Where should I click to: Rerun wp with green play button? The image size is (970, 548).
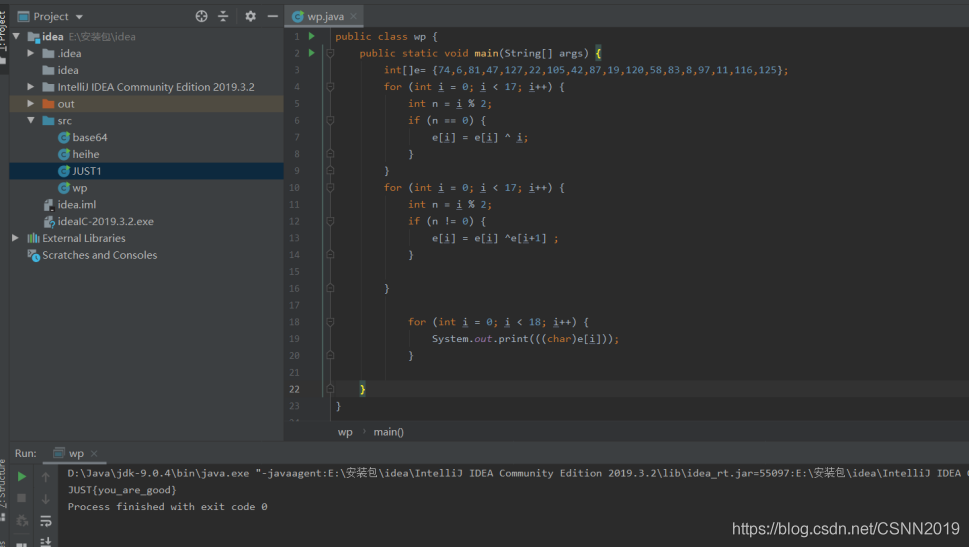point(22,477)
